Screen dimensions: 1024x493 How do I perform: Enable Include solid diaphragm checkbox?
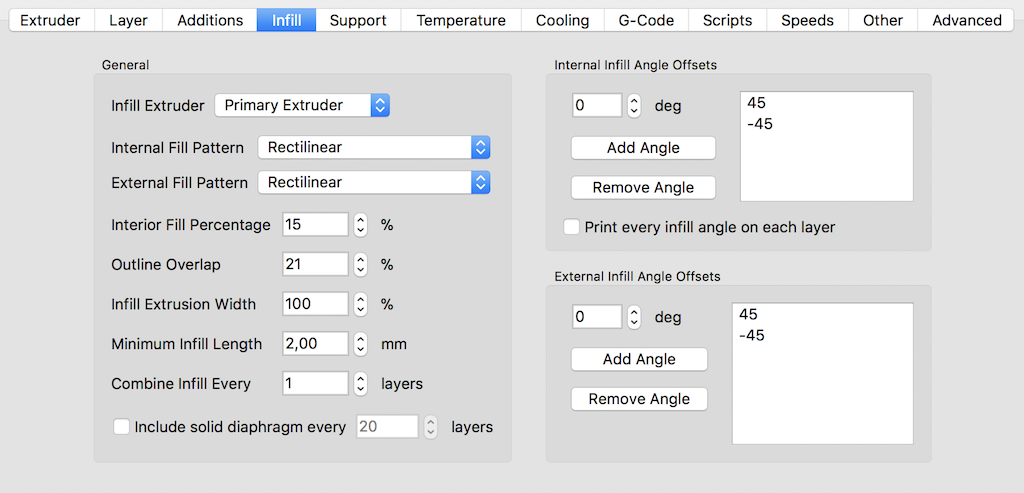pos(122,427)
